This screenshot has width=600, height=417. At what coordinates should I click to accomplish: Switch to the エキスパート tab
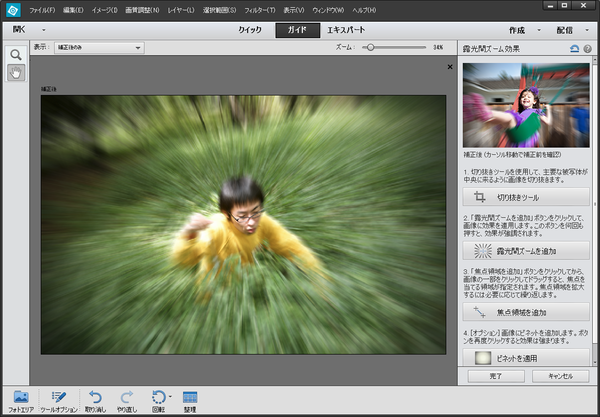(346, 30)
